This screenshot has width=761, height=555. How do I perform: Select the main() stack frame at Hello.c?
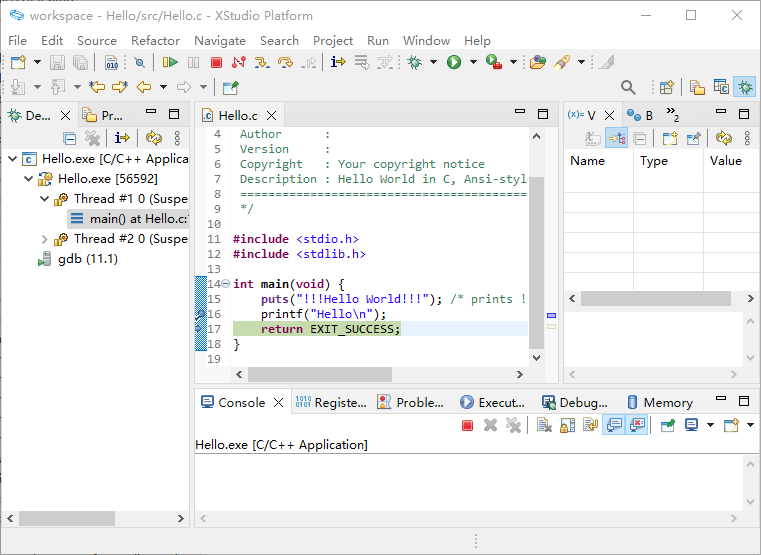pos(137,219)
